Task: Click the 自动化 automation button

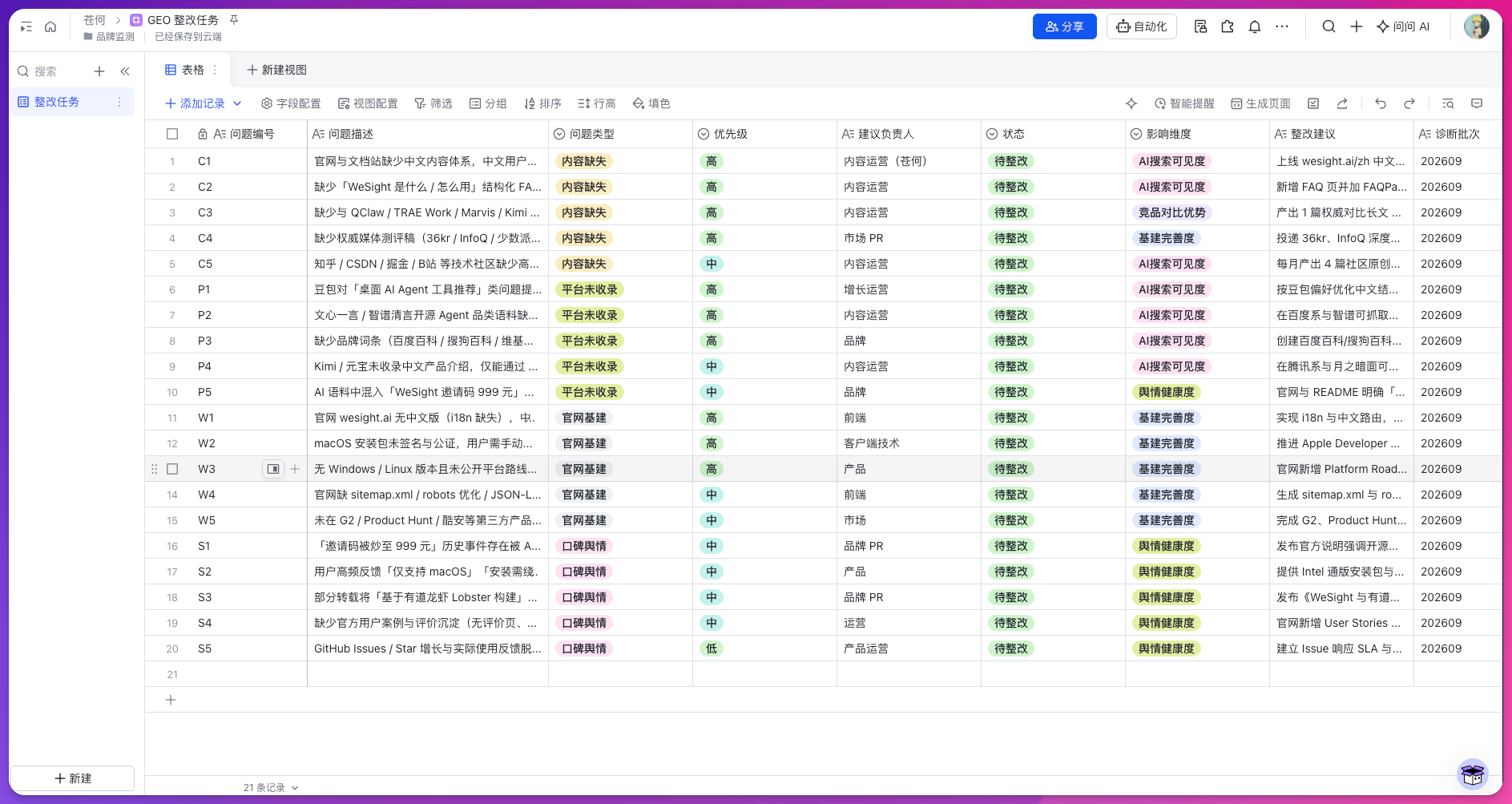Action: click(x=1142, y=26)
